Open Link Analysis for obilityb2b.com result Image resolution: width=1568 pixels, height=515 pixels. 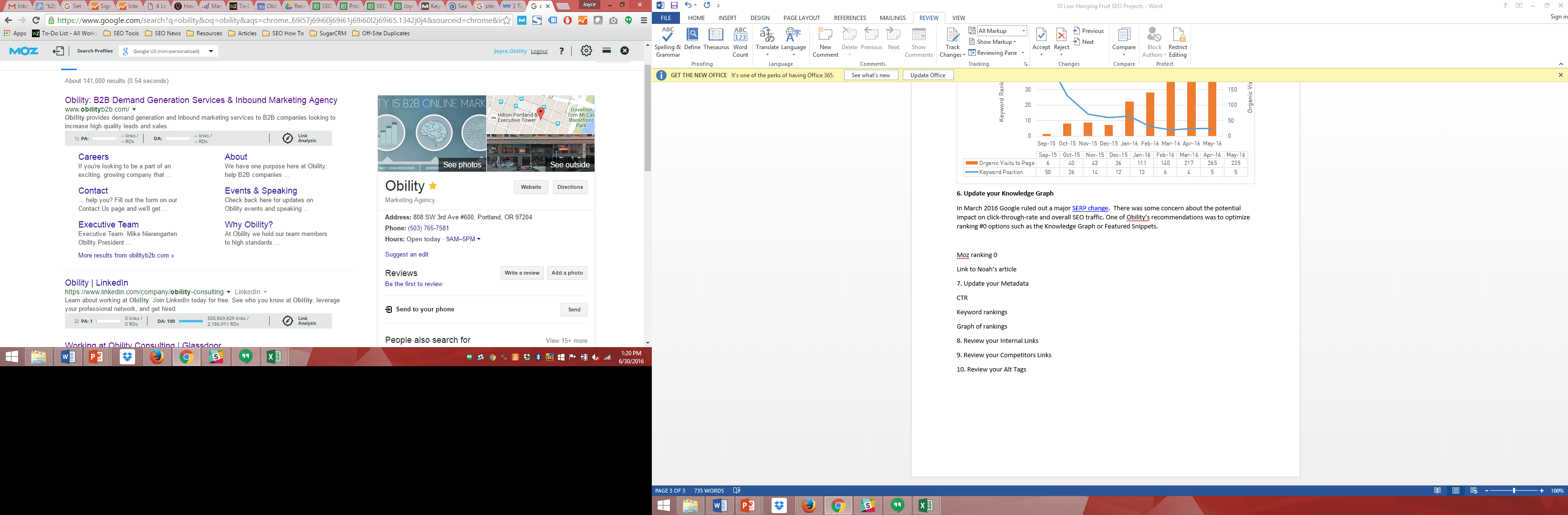[300, 139]
